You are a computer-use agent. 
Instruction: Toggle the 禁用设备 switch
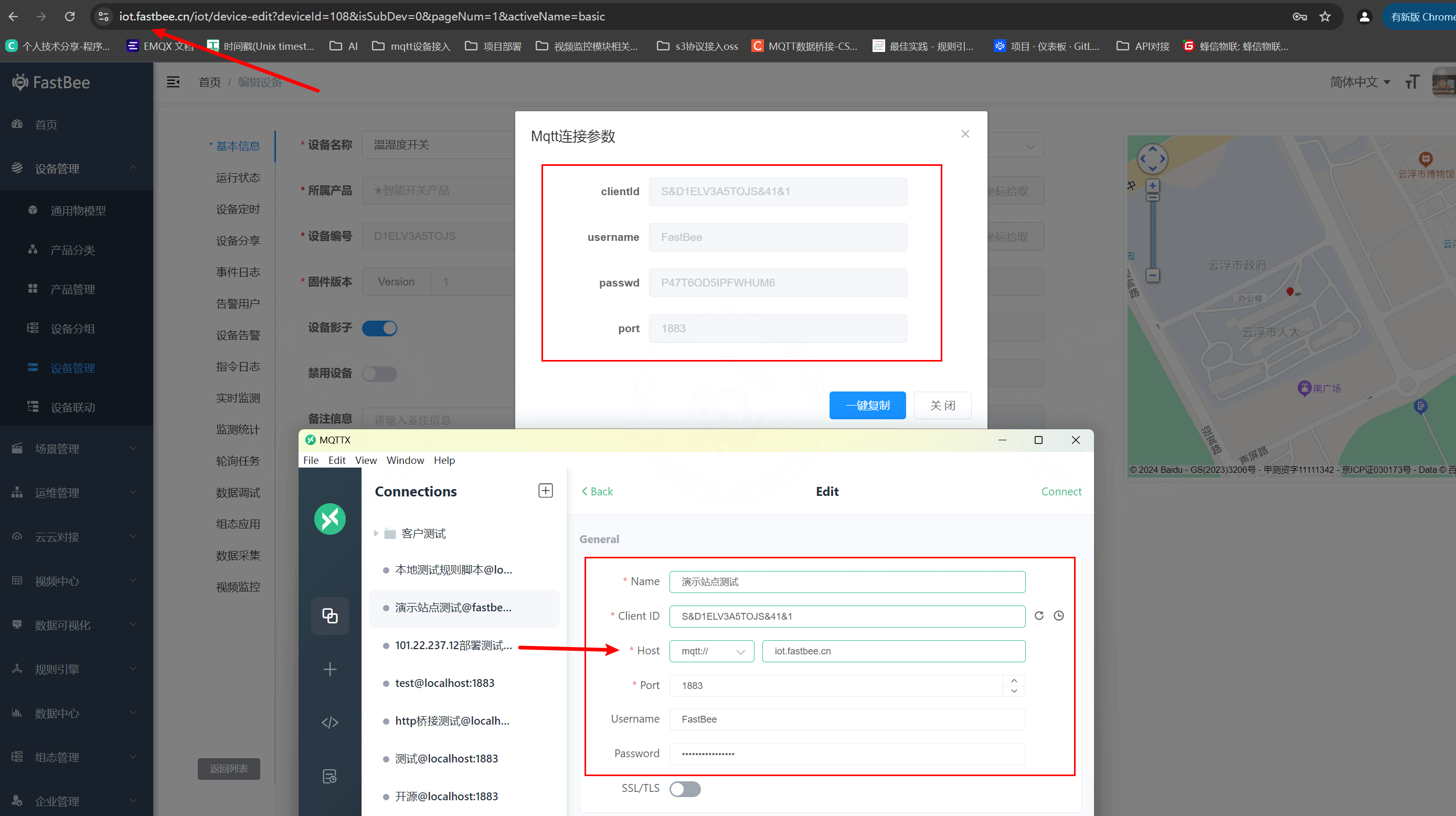[379, 373]
